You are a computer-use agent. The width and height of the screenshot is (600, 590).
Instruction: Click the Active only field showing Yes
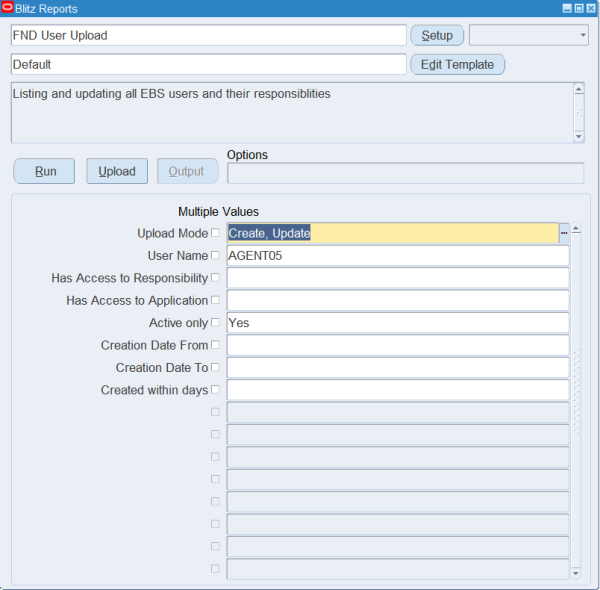pyautogui.click(x=398, y=323)
